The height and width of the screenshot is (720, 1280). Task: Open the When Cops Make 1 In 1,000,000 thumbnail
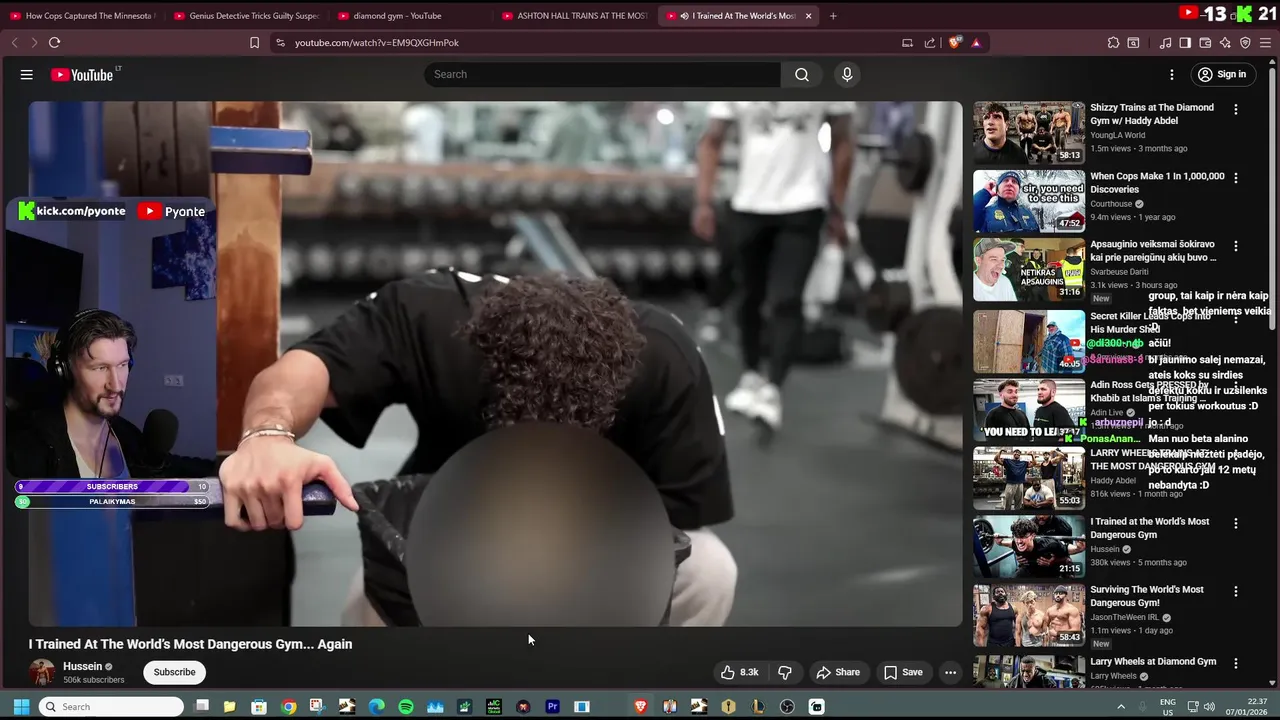coord(1029,200)
